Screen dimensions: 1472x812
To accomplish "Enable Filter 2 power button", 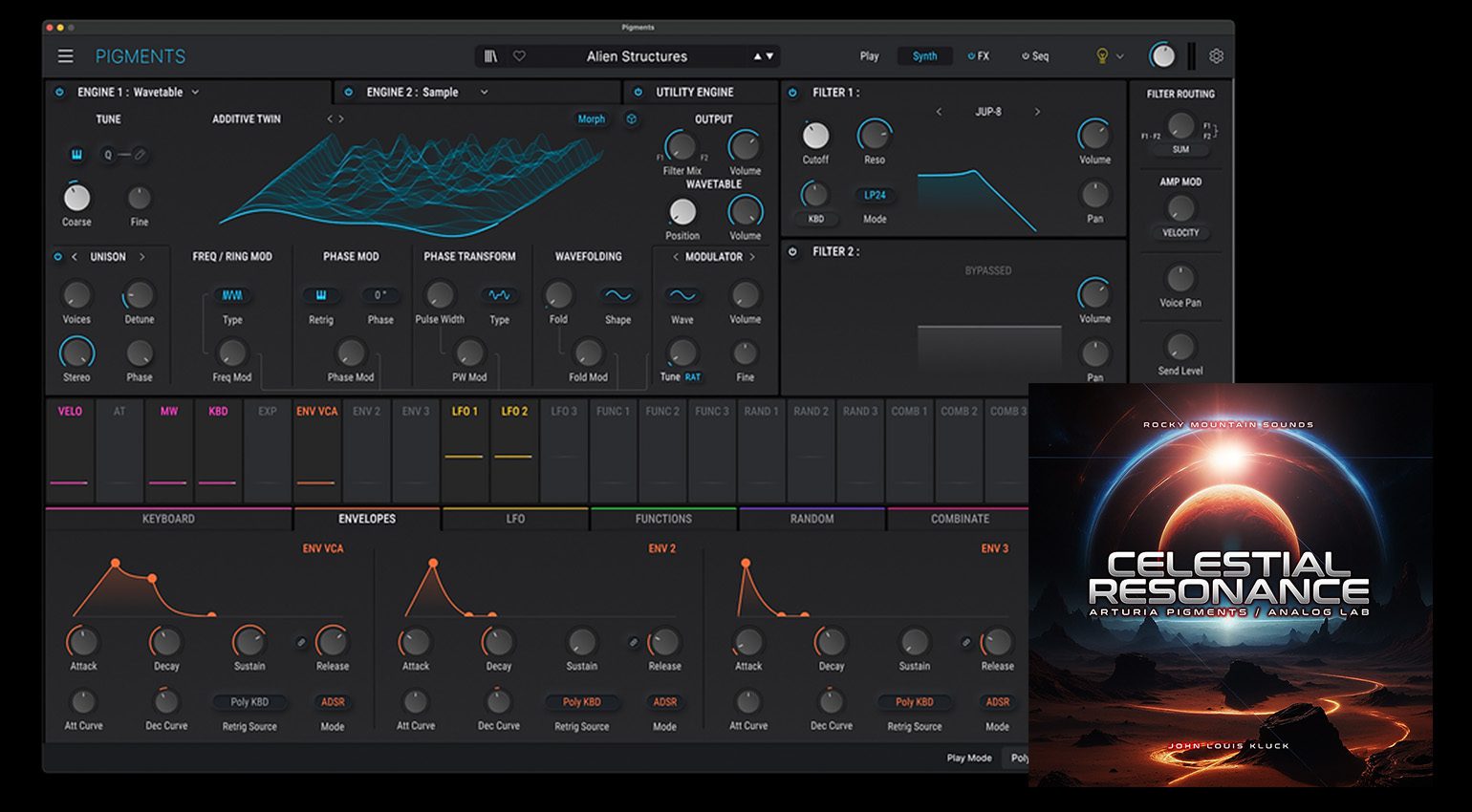I will [792, 251].
